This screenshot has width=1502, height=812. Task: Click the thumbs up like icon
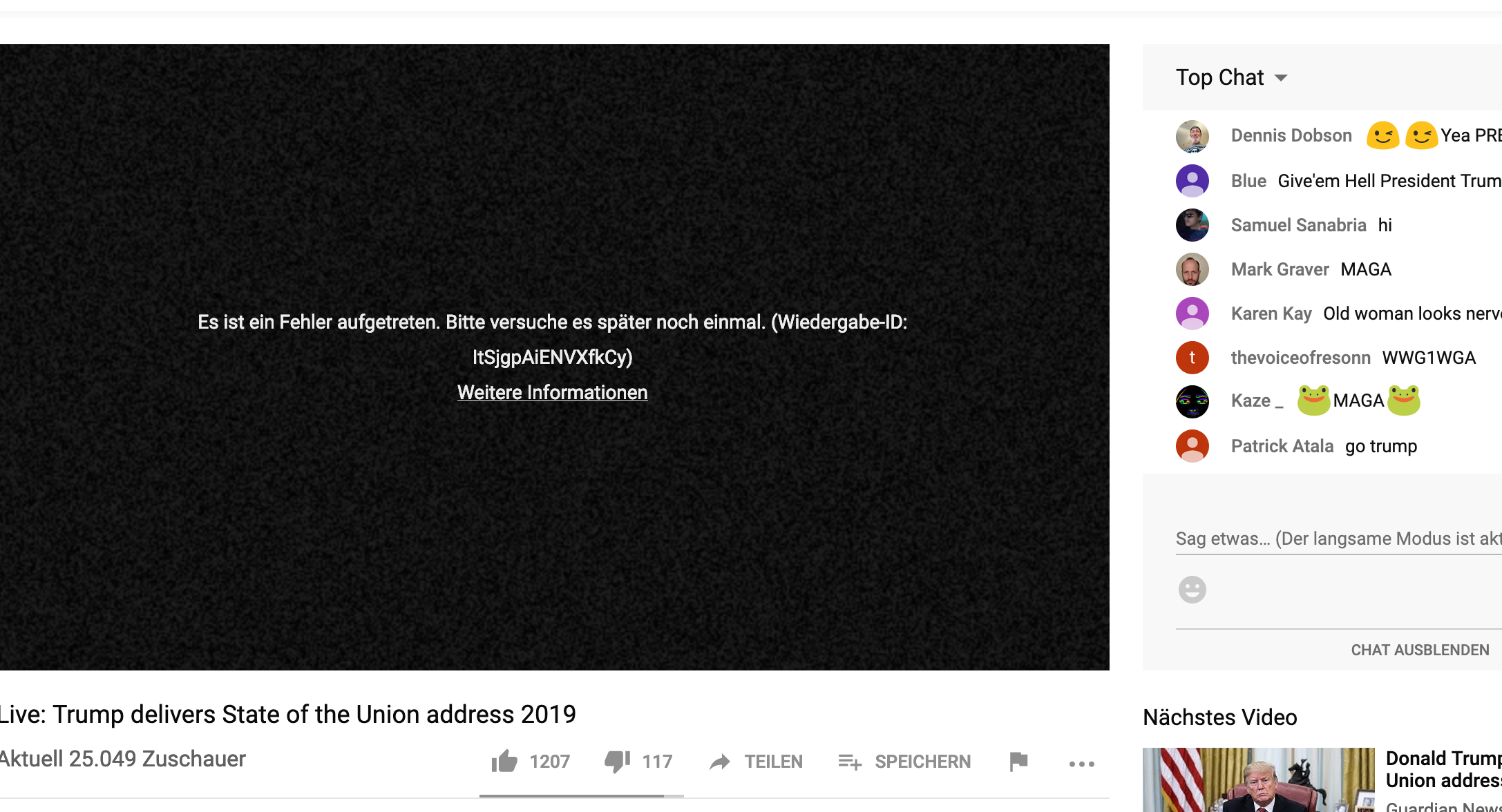[x=504, y=762]
